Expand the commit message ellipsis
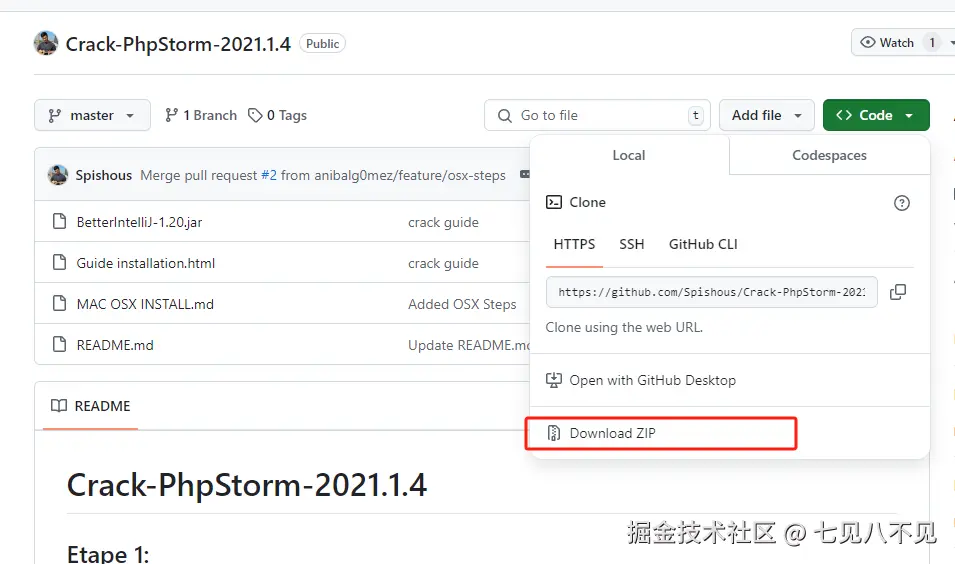Viewport: 955px width, 564px height. point(524,175)
